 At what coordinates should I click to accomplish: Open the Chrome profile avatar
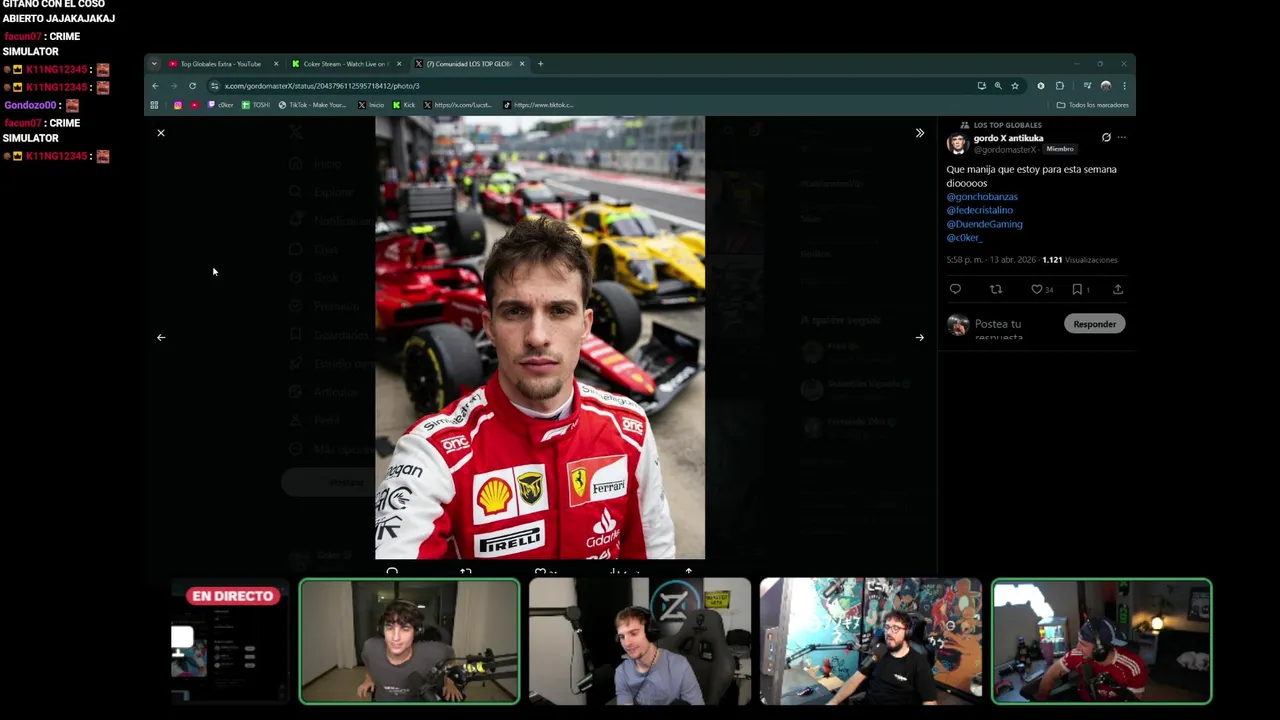[x=1105, y=86]
